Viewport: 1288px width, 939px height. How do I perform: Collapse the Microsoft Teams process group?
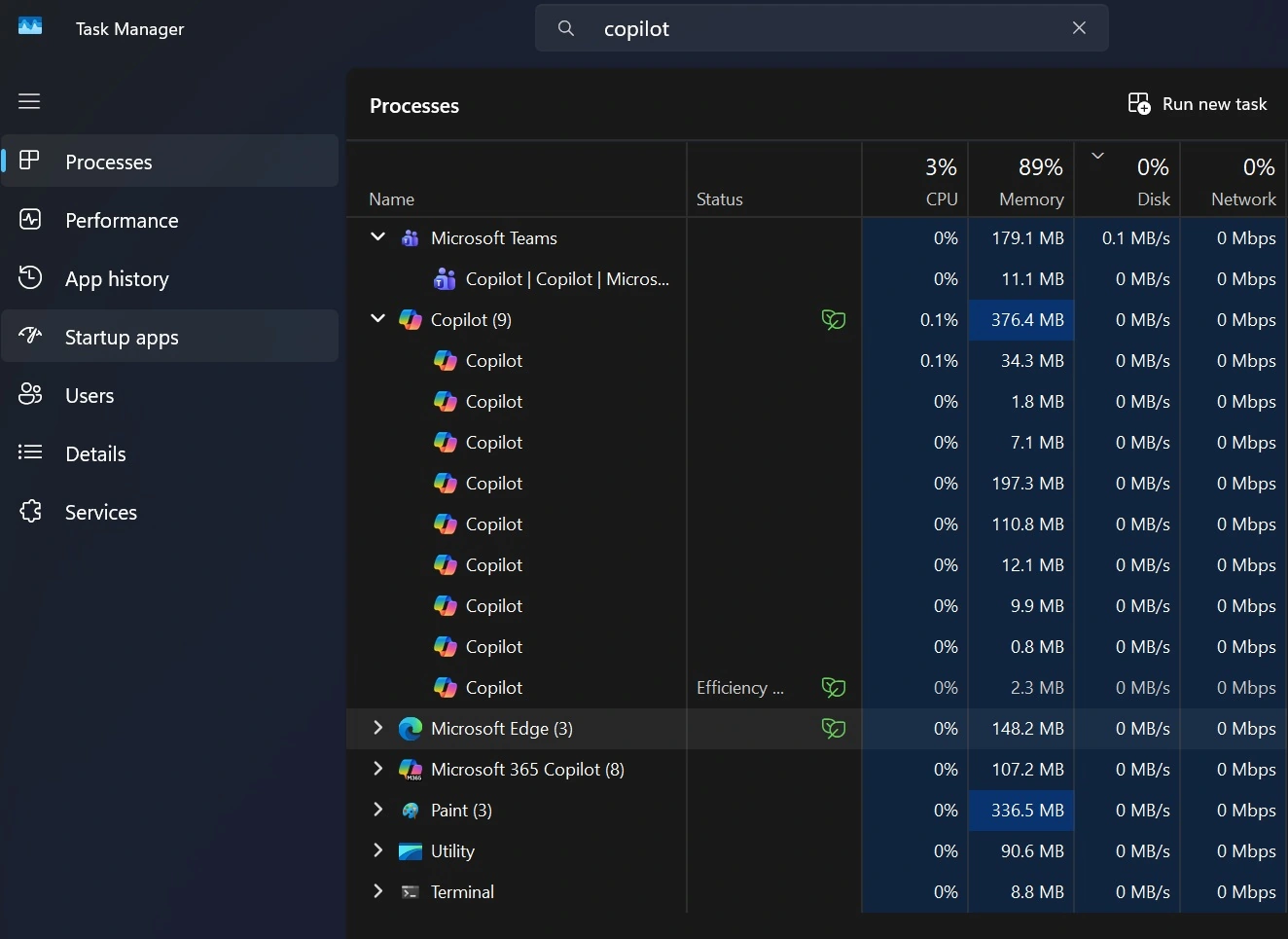(x=377, y=236)
